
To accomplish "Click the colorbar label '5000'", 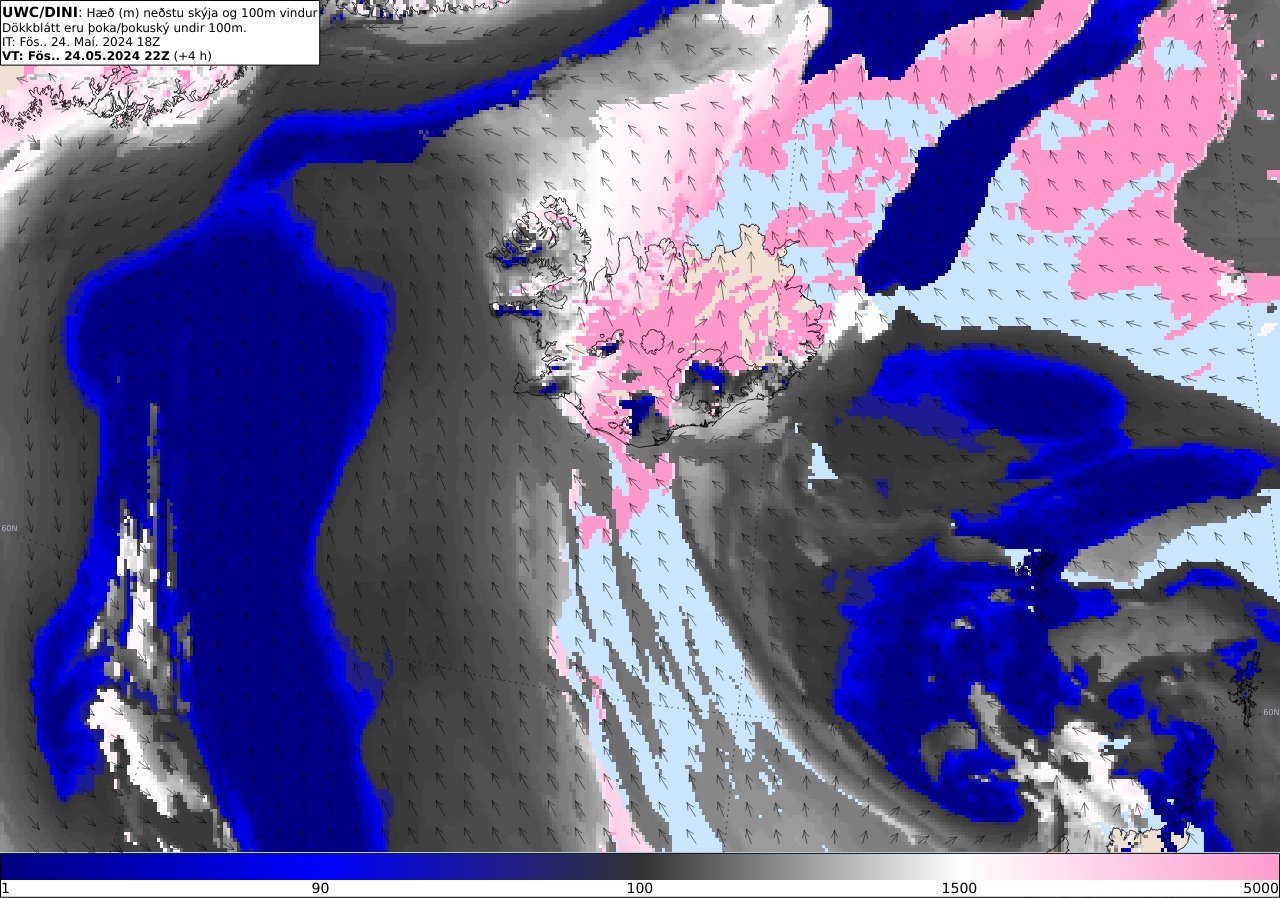I will (1261, 888).
